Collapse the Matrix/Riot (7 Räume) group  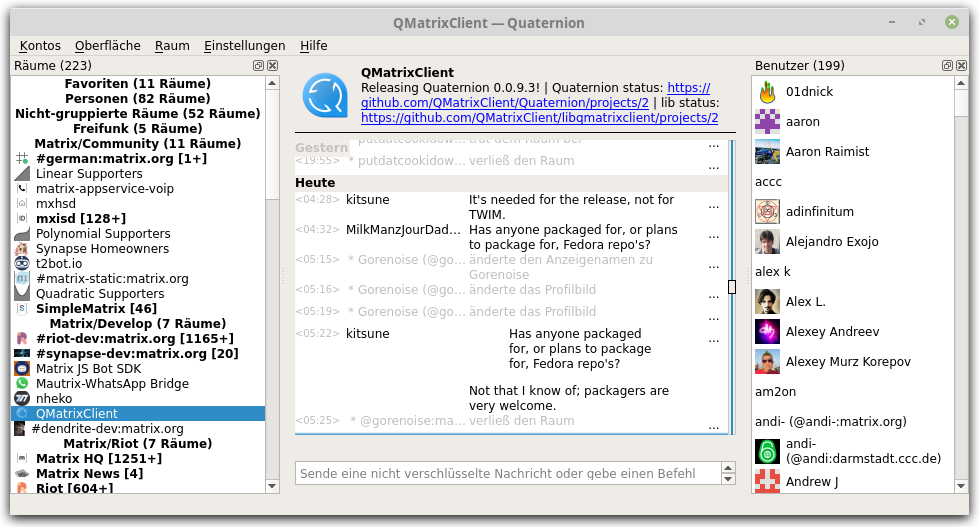click(x=137, y=443)
